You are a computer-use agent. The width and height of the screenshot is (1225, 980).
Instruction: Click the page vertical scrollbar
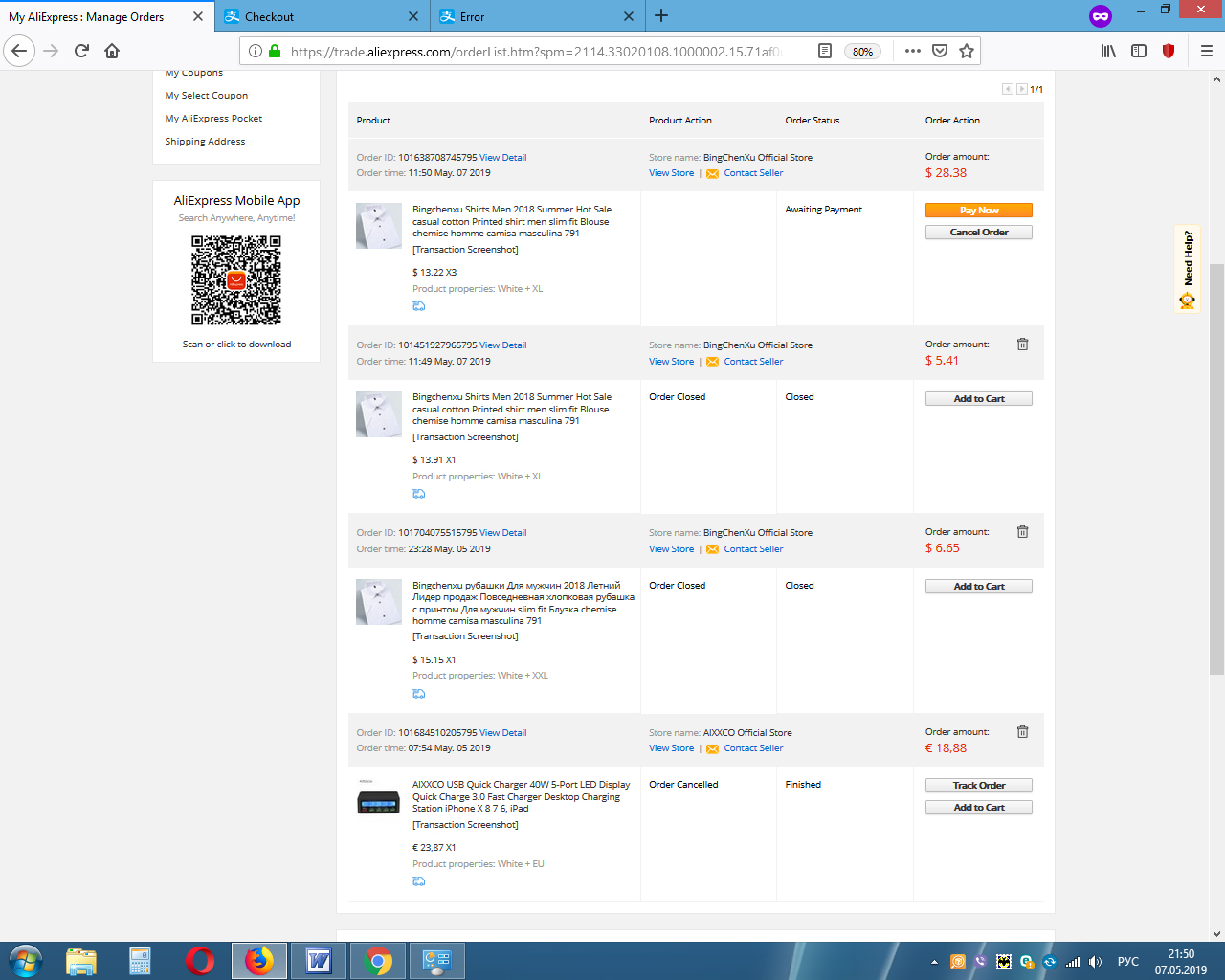pos(1216,469)
